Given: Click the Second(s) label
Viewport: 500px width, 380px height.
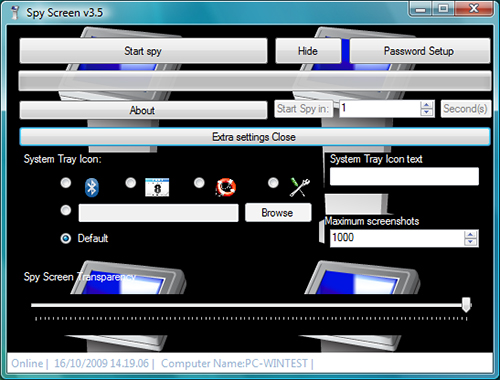Looking at the screenshot, I should [466, 109].
